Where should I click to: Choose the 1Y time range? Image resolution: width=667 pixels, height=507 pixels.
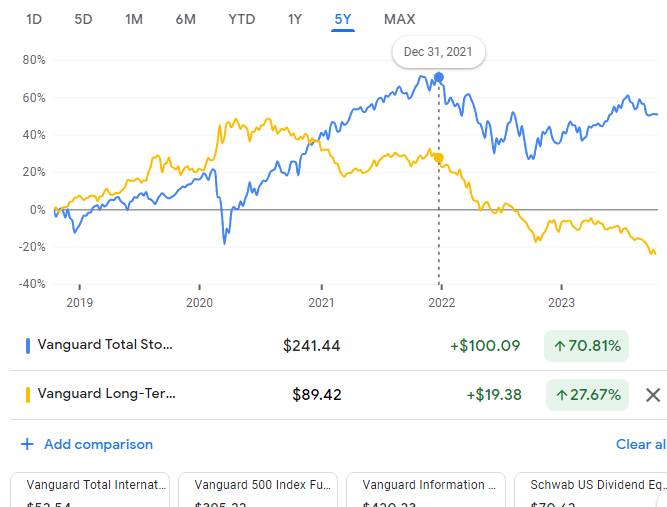point(295,19)
